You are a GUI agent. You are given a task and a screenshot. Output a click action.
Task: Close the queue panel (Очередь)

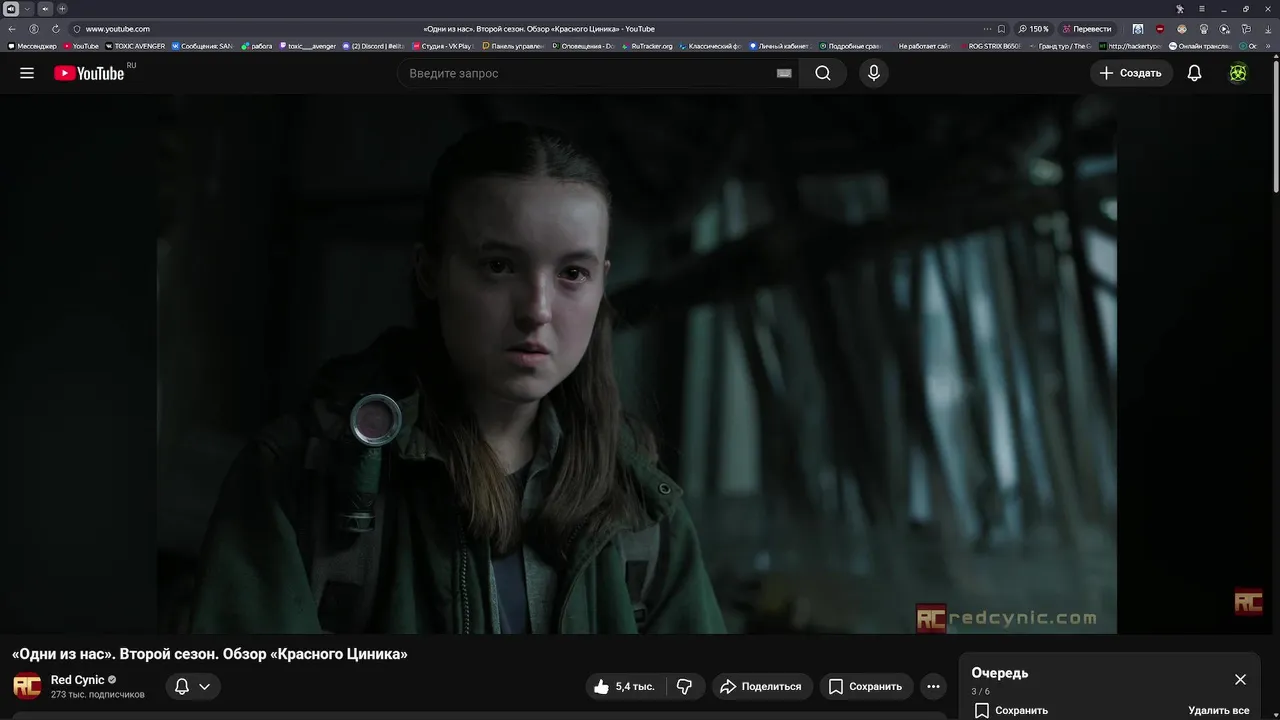[x=1240, y=679]
